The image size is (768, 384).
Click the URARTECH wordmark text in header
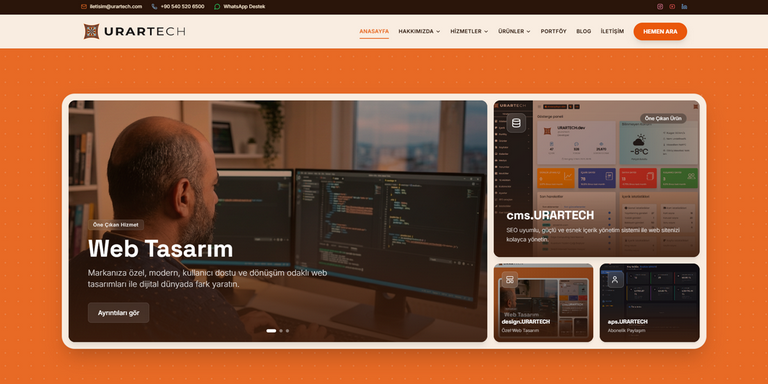point(144,31)
